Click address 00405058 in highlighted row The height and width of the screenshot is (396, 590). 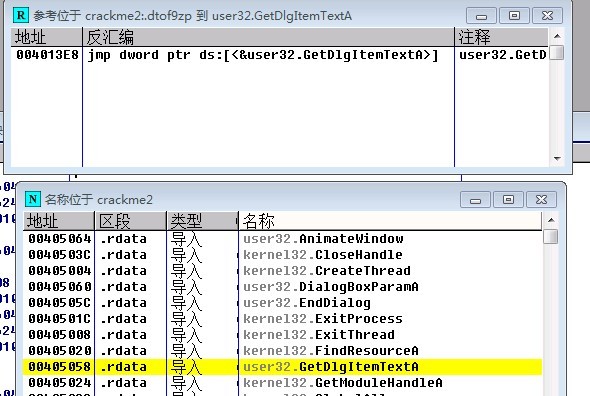point(59,367)
